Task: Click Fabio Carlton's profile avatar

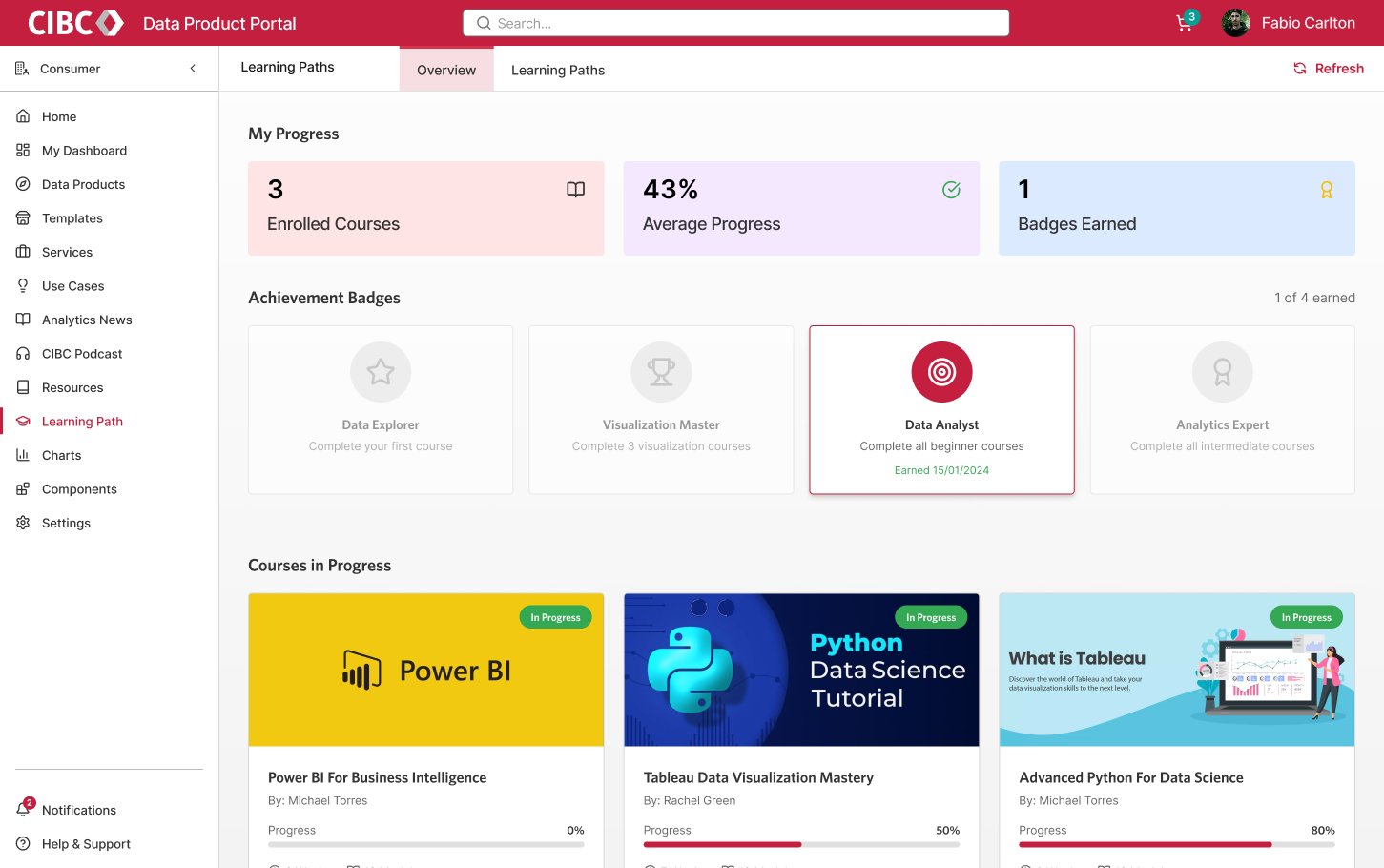Action: (1236, 23)
